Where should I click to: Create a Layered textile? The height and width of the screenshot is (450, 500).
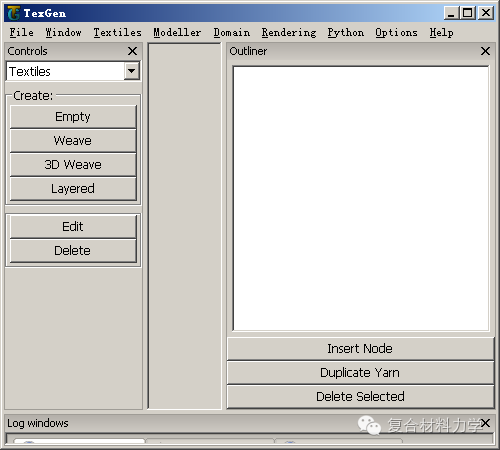[73, 189]
